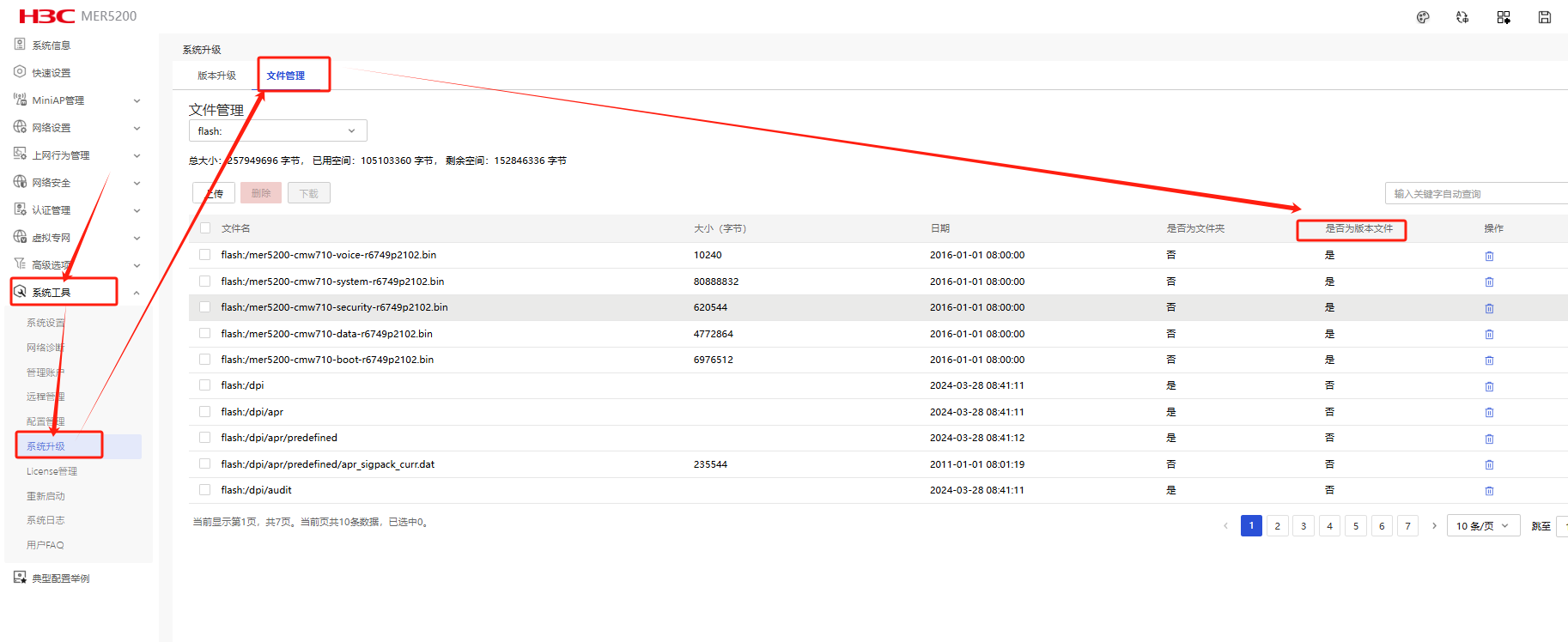Delete the voice-r6749p2102.bin file via trash icon
This screenshot has width=1568, height=642.
pos(1489,256)
